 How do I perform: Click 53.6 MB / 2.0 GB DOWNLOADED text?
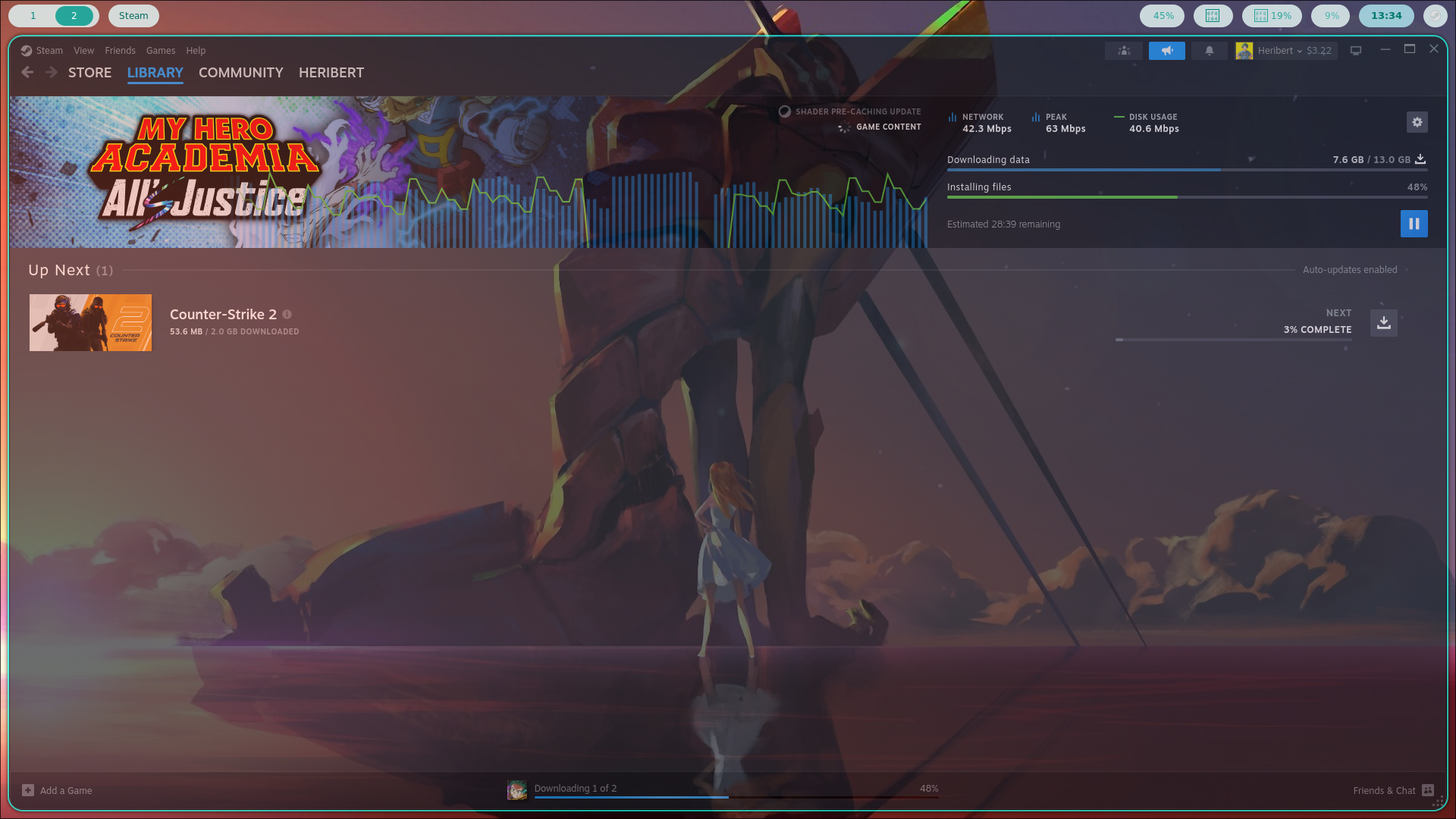[234, 331]
